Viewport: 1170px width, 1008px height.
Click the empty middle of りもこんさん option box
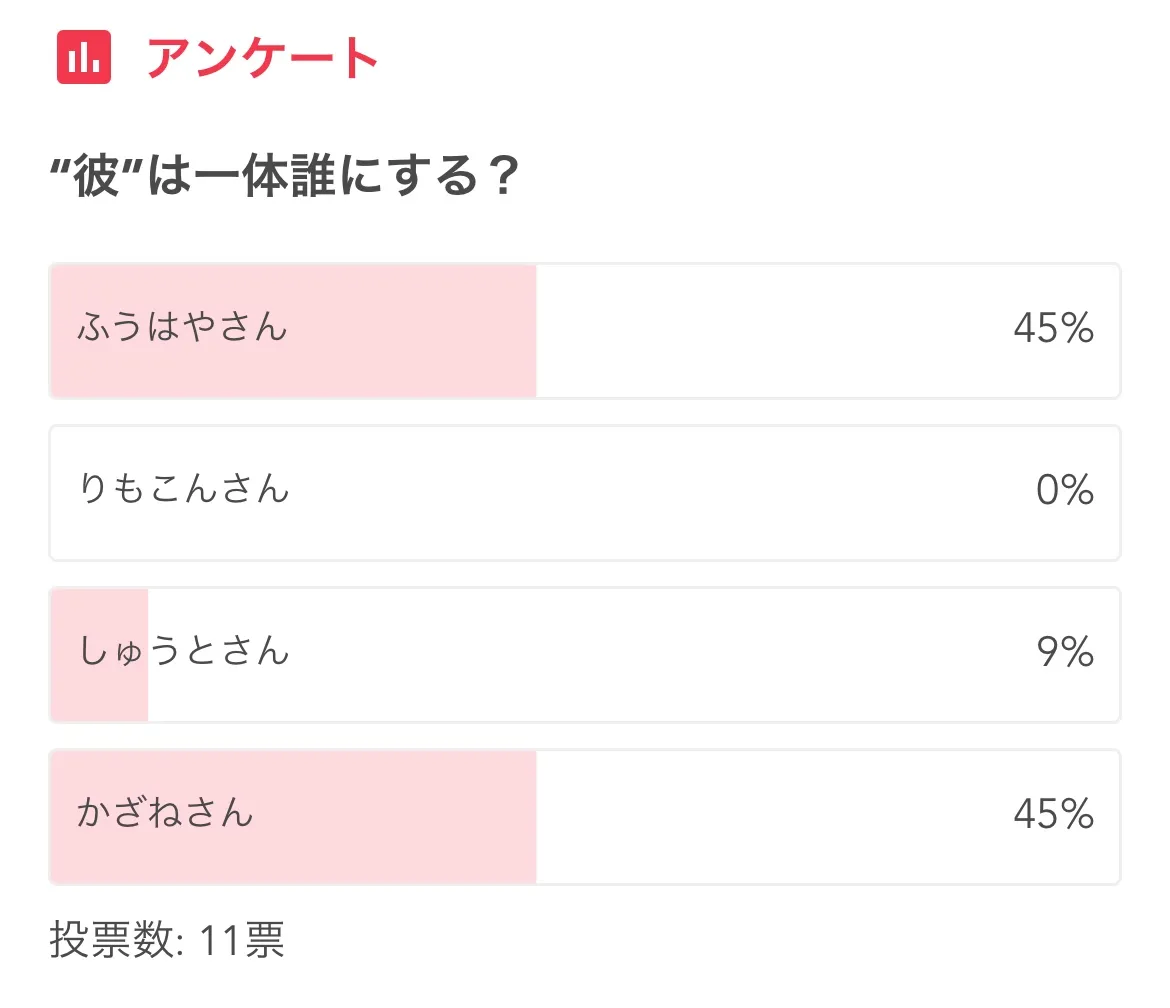point(640,493)
